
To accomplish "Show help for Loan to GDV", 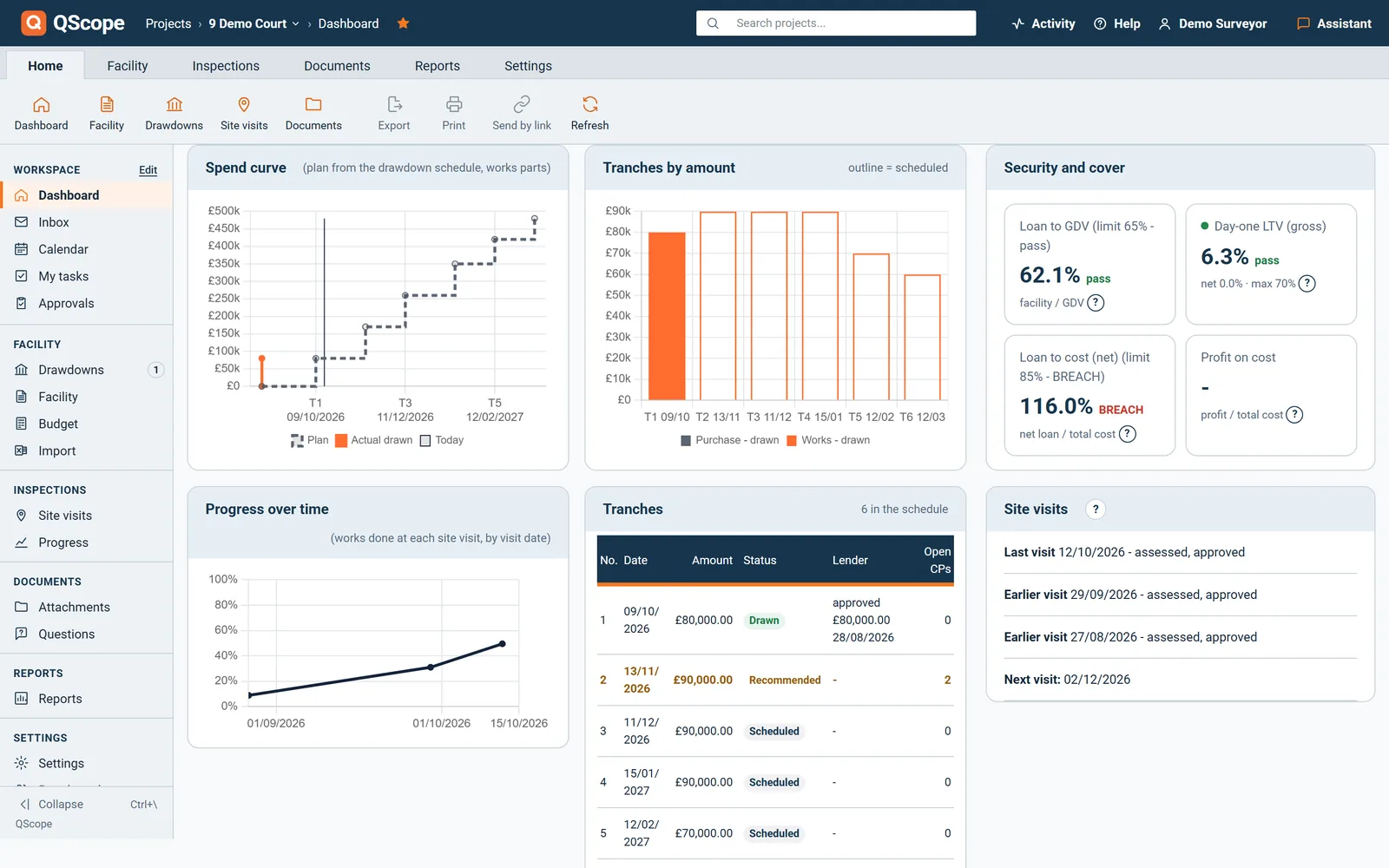I will pyautogui.click(x=1096, y=303).
